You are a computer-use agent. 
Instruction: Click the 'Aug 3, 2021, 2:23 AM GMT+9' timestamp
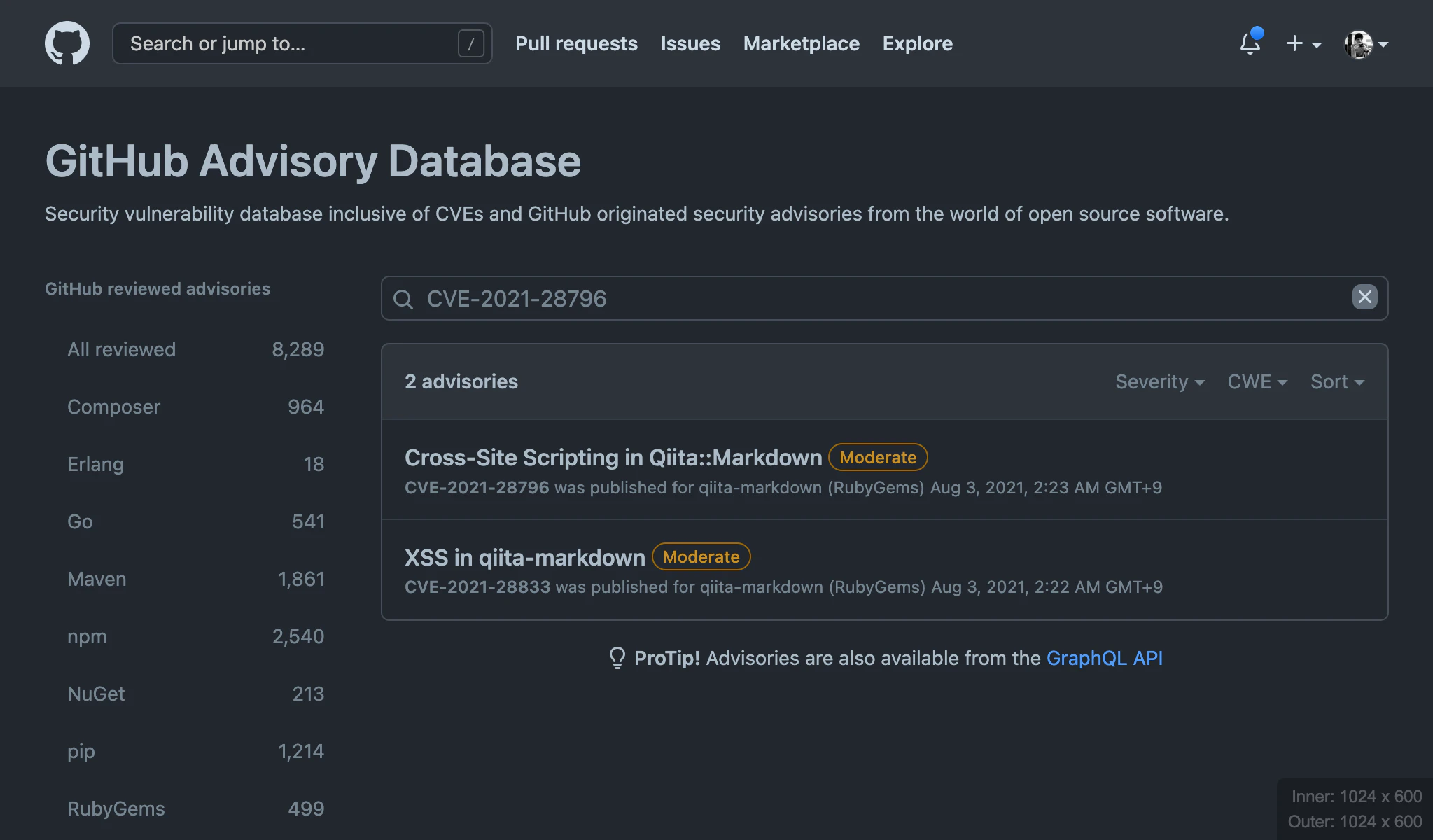pos(1046,487)
